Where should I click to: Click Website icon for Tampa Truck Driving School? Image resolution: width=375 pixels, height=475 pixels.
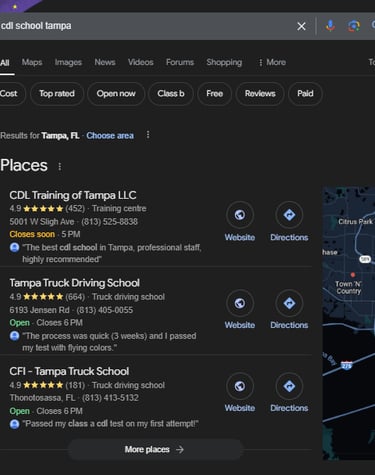(240, 303)
